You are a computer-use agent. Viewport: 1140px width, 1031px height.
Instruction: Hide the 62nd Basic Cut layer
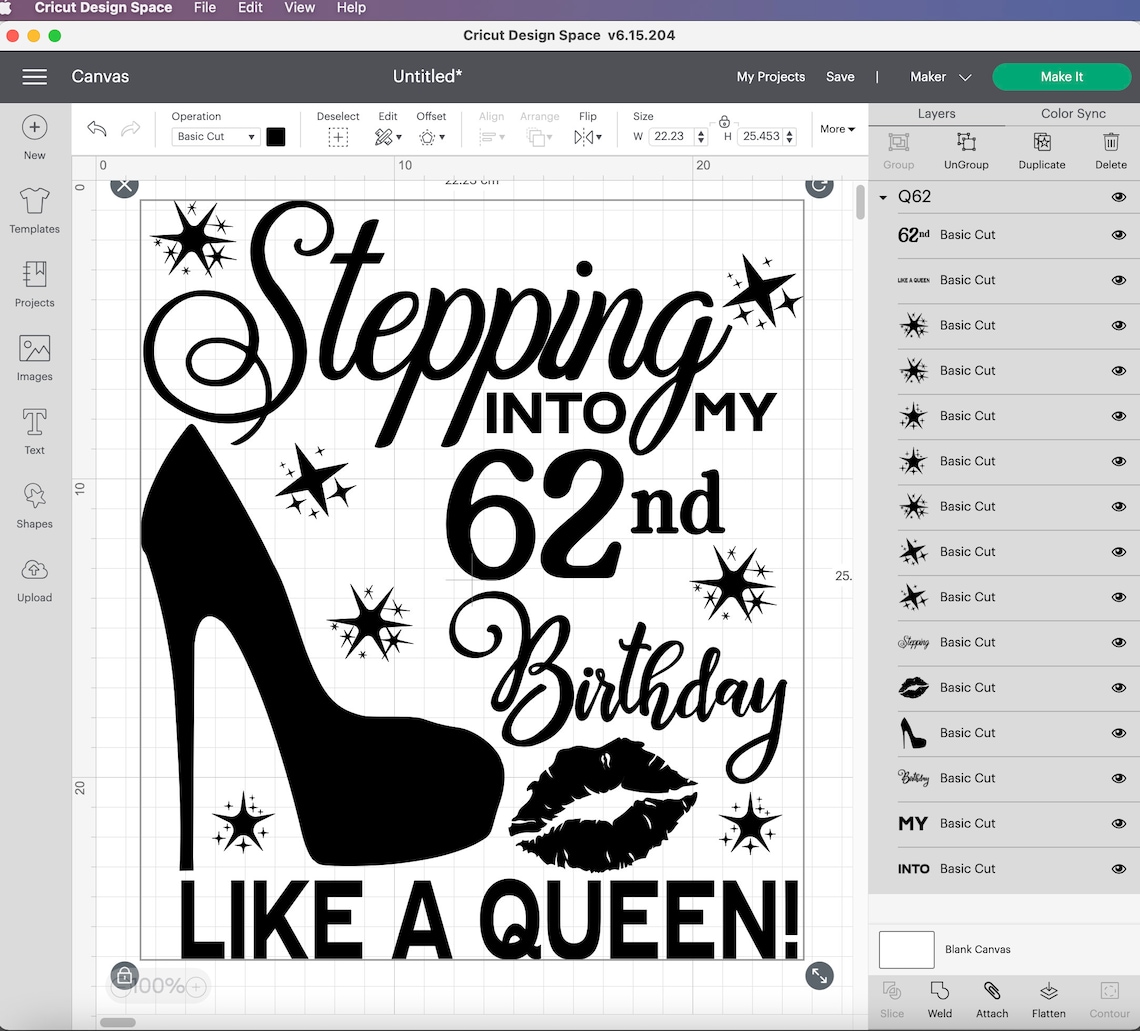[1118, 235]
